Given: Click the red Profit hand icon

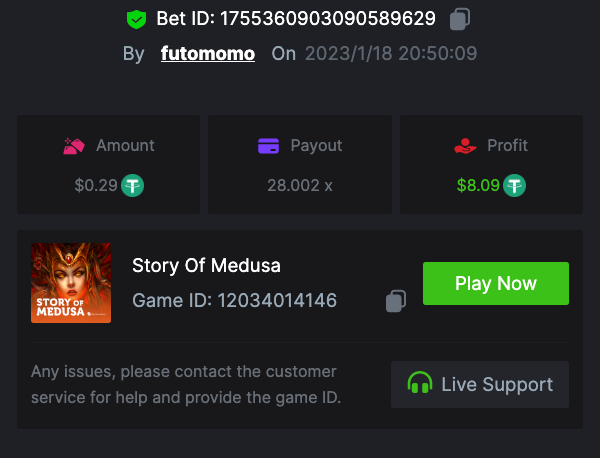Looking at the screenshot, I should tap(464, 146).
